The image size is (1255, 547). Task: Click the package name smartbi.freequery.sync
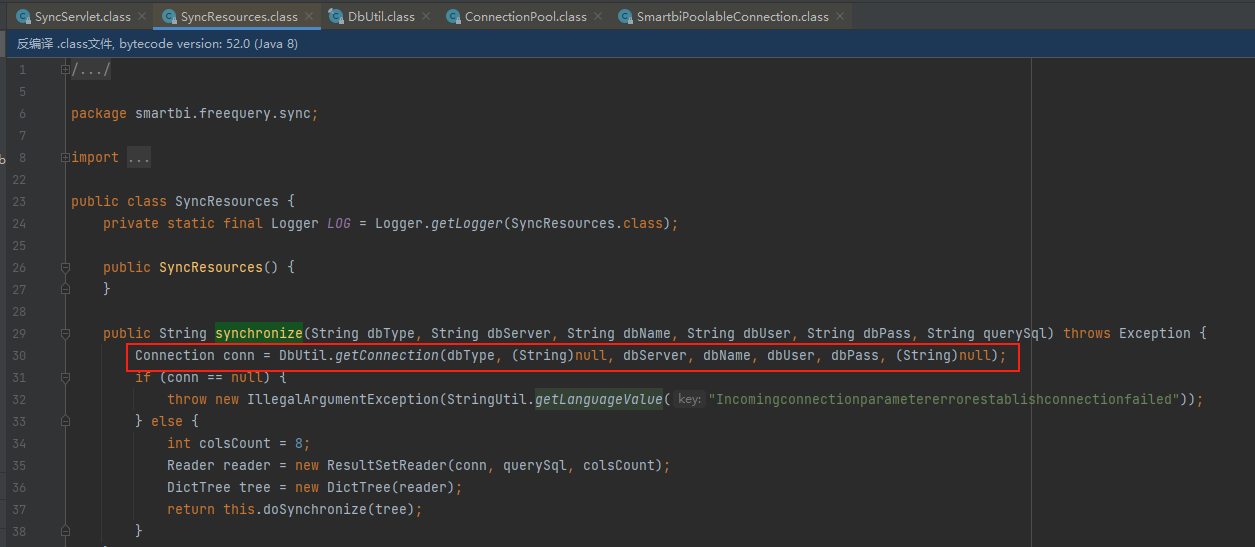click(x=224, y=114)
